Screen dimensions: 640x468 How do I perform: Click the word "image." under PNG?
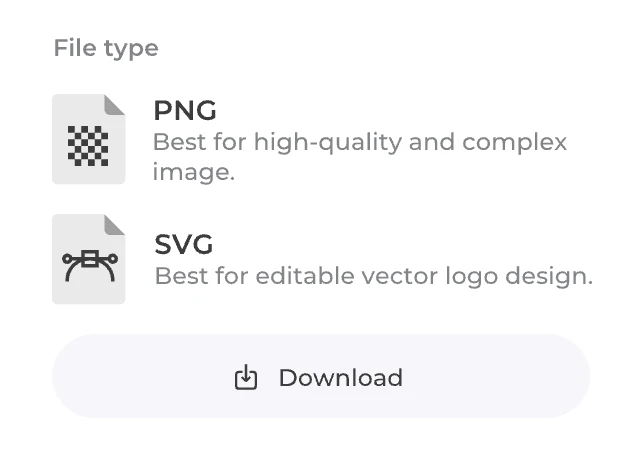193,172
